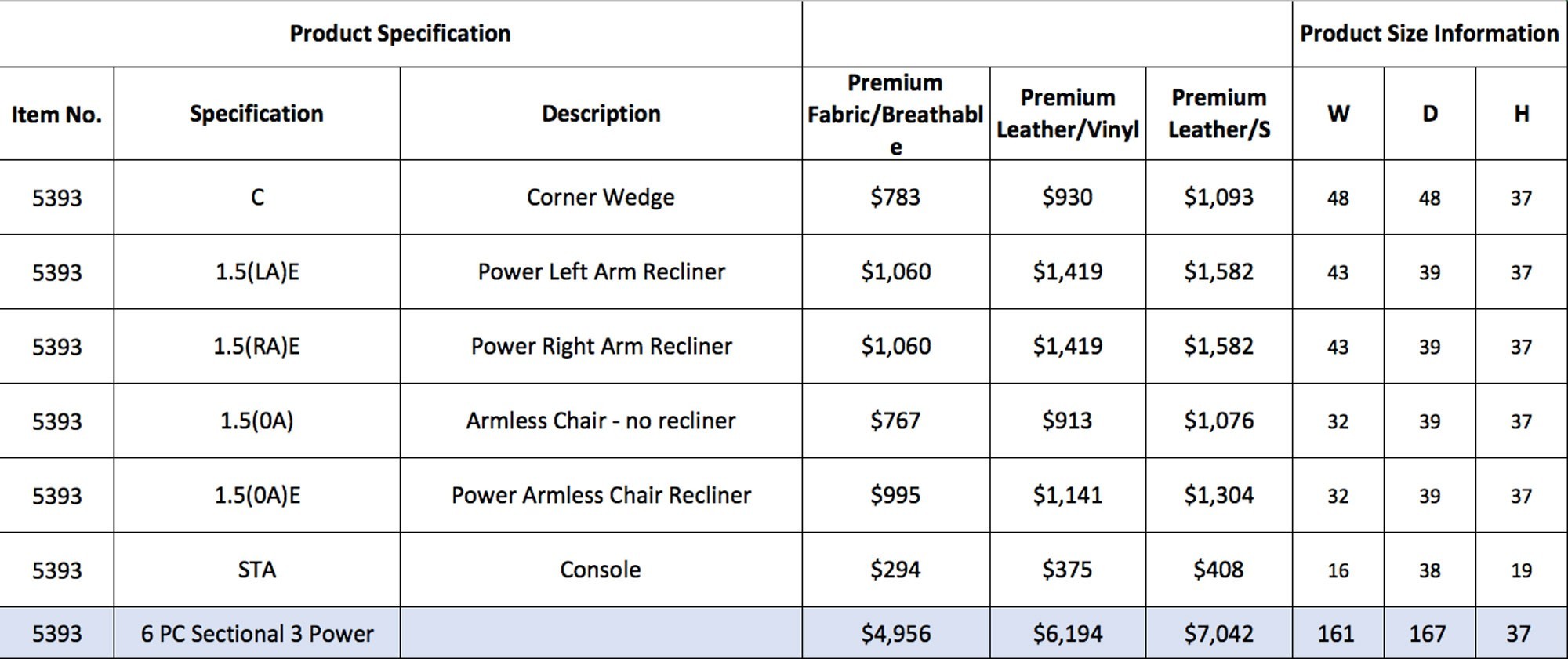Select the $408 Console leather price
Image resolution: width=1568 pixels, height=659 pixels.
tap(1219, 570)
